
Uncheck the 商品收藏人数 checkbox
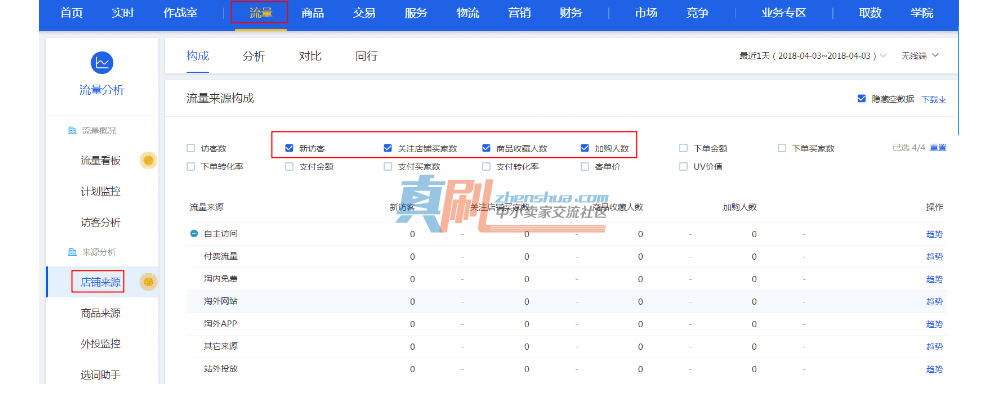coord(486,148)
